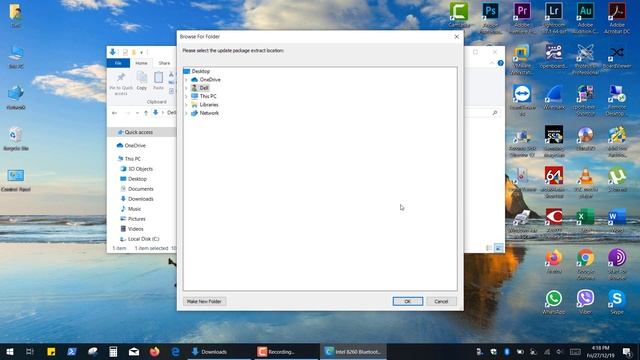Switch to Recording task on taskbar
Viewport: 640px width, 360px height.
click(286, 351)
